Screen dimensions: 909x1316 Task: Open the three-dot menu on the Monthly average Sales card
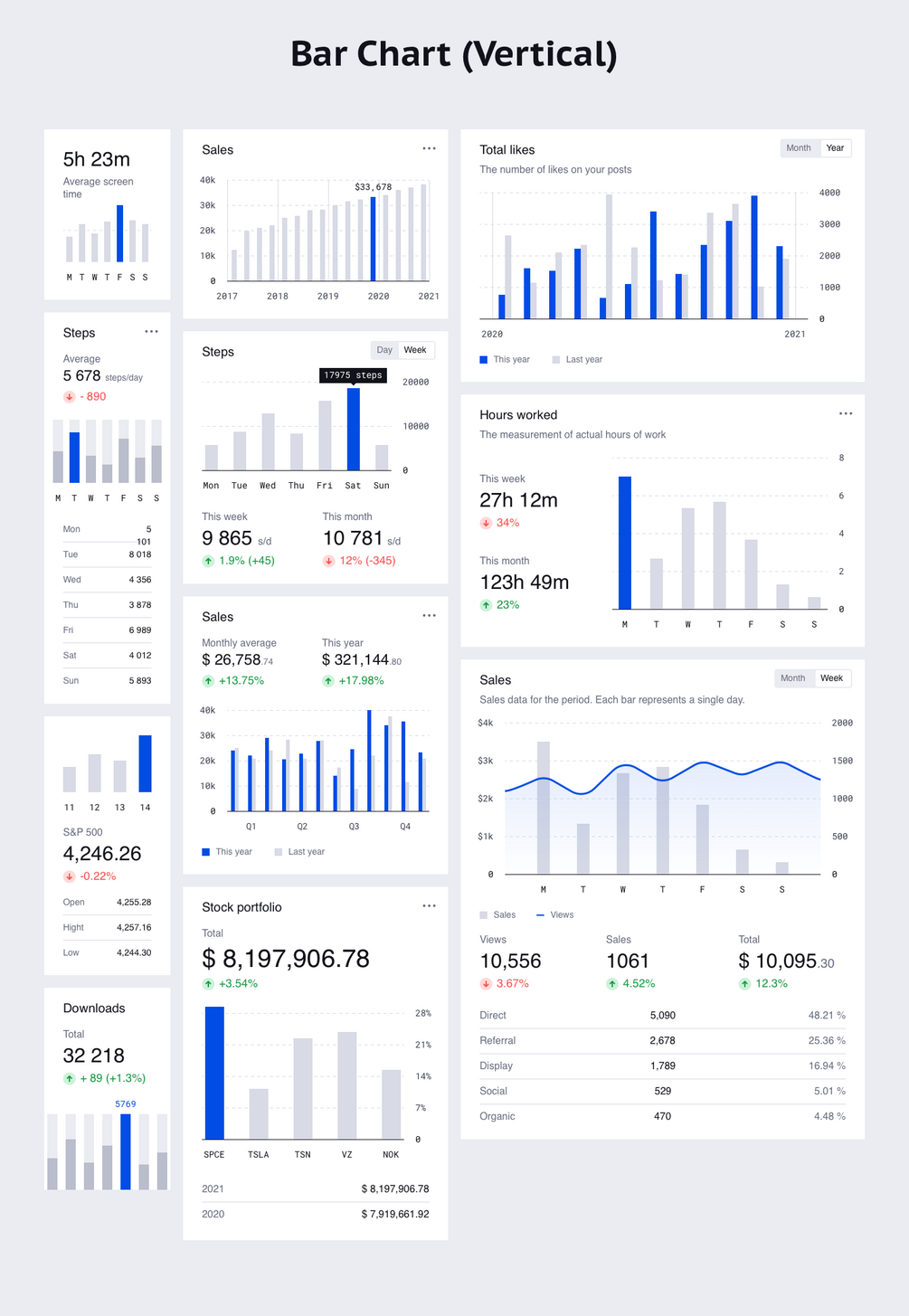[x=429, y=615]
